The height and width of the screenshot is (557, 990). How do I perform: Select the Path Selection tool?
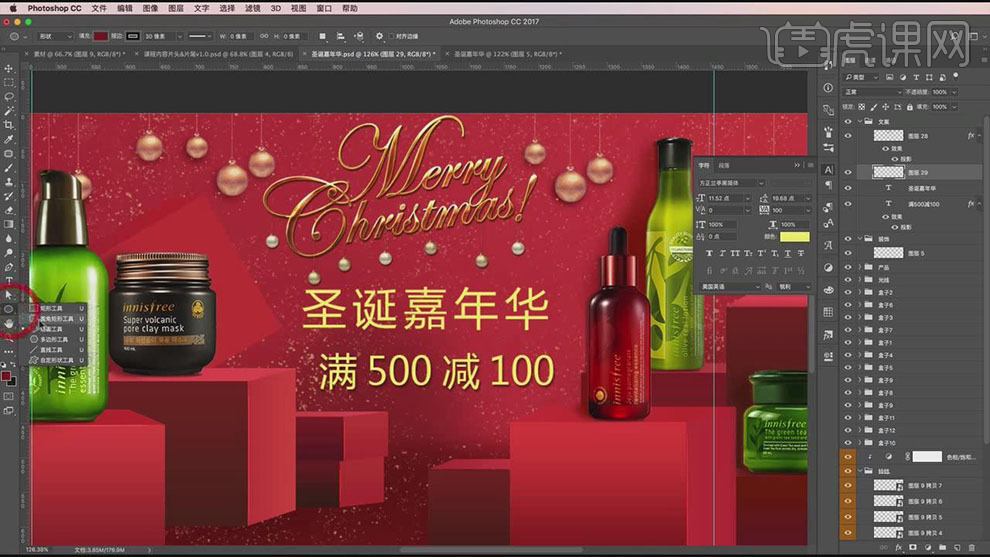(9, 295)
